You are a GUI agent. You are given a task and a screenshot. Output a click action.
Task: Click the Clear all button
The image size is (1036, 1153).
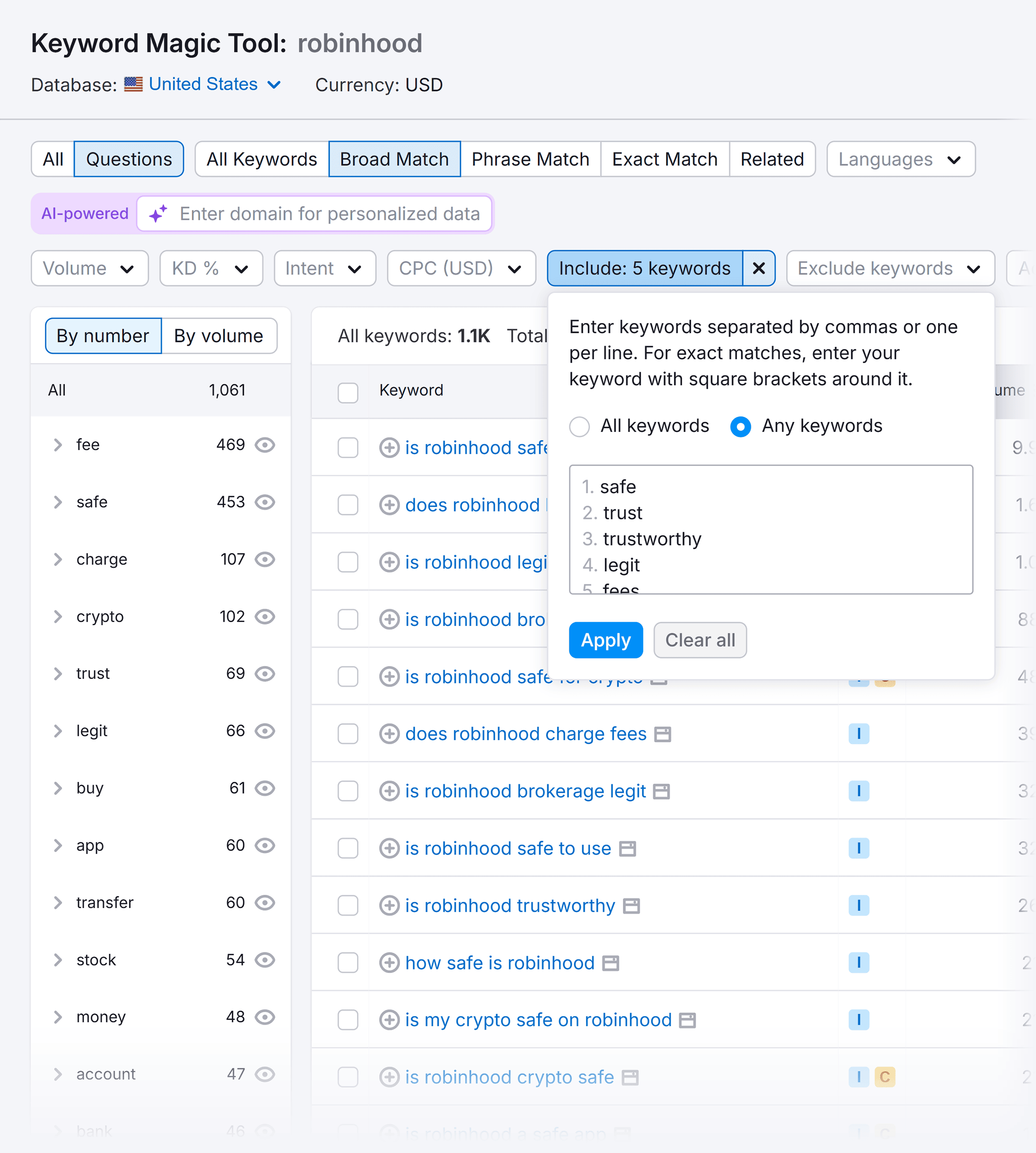click(700, 640)
